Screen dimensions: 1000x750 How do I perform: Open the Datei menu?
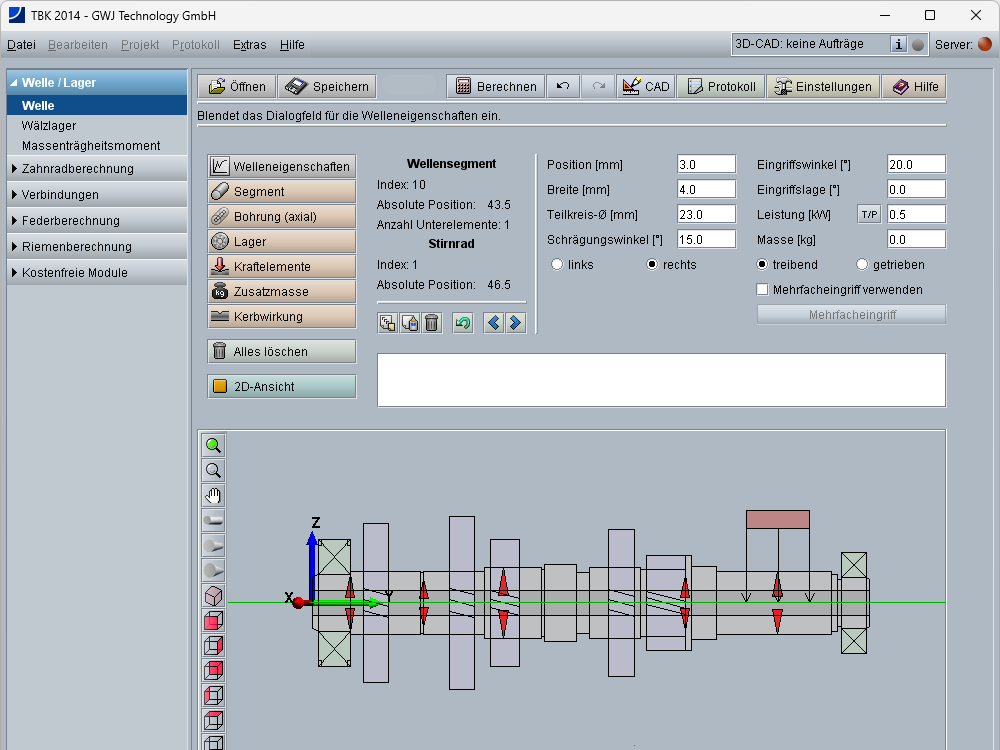click(21, 45)
